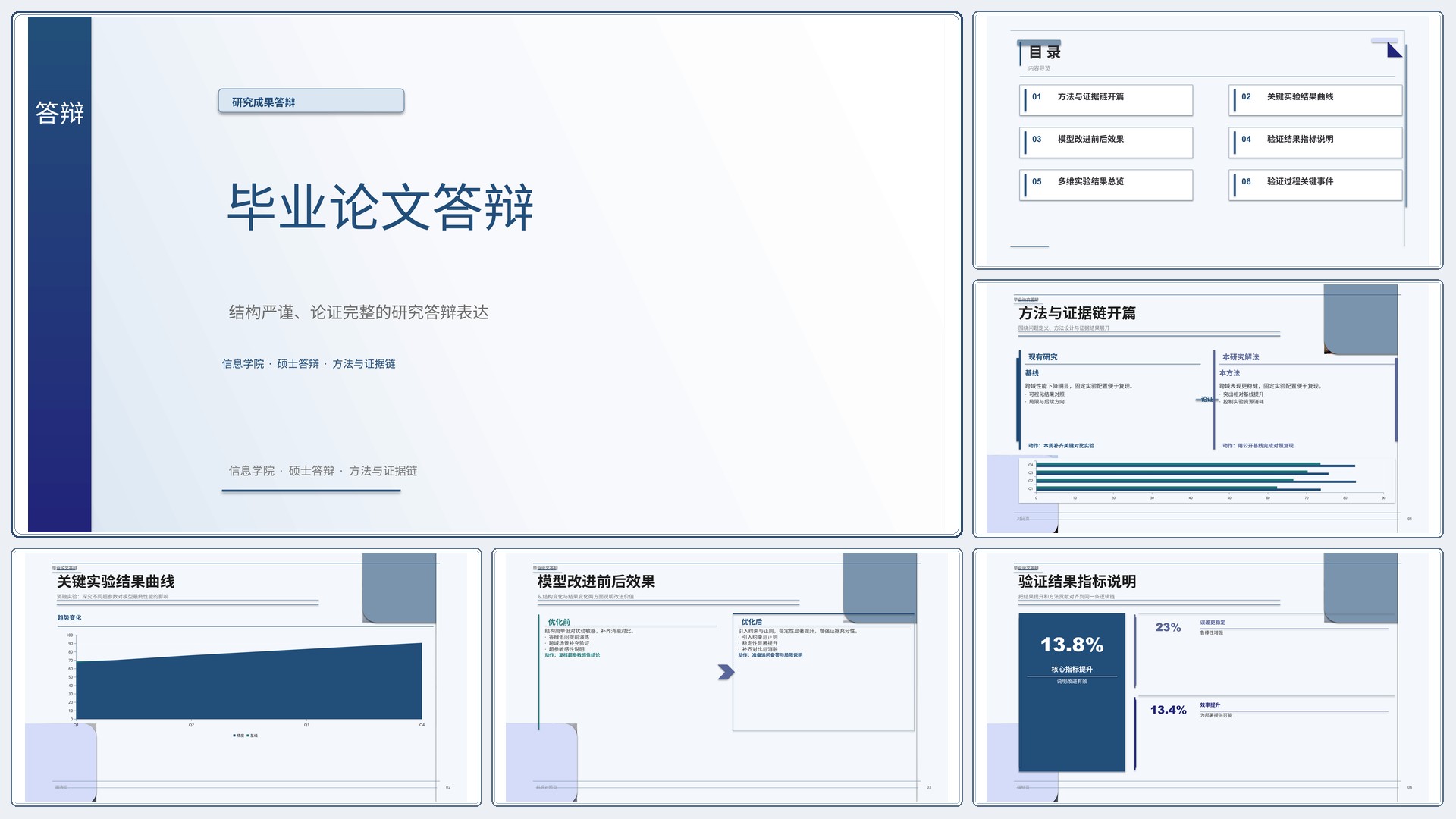Select contents item 06 验证过程关键事件
The width and height of the screenshot is (1456, 819).
[1316, 185]
